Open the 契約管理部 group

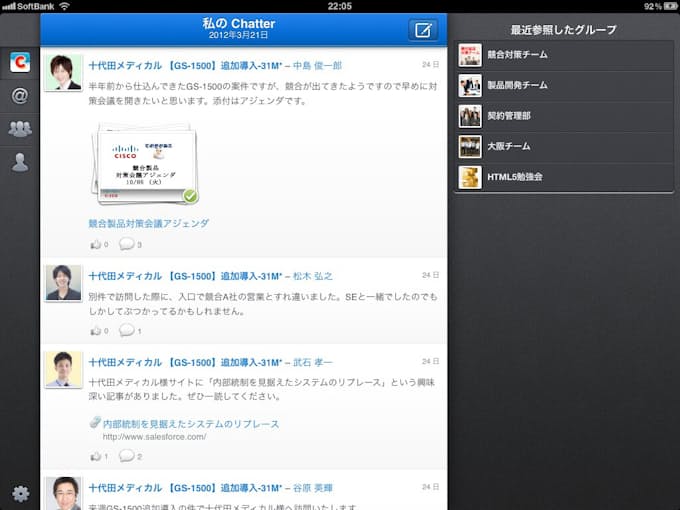pyautogui.click(x=563, y=116)
